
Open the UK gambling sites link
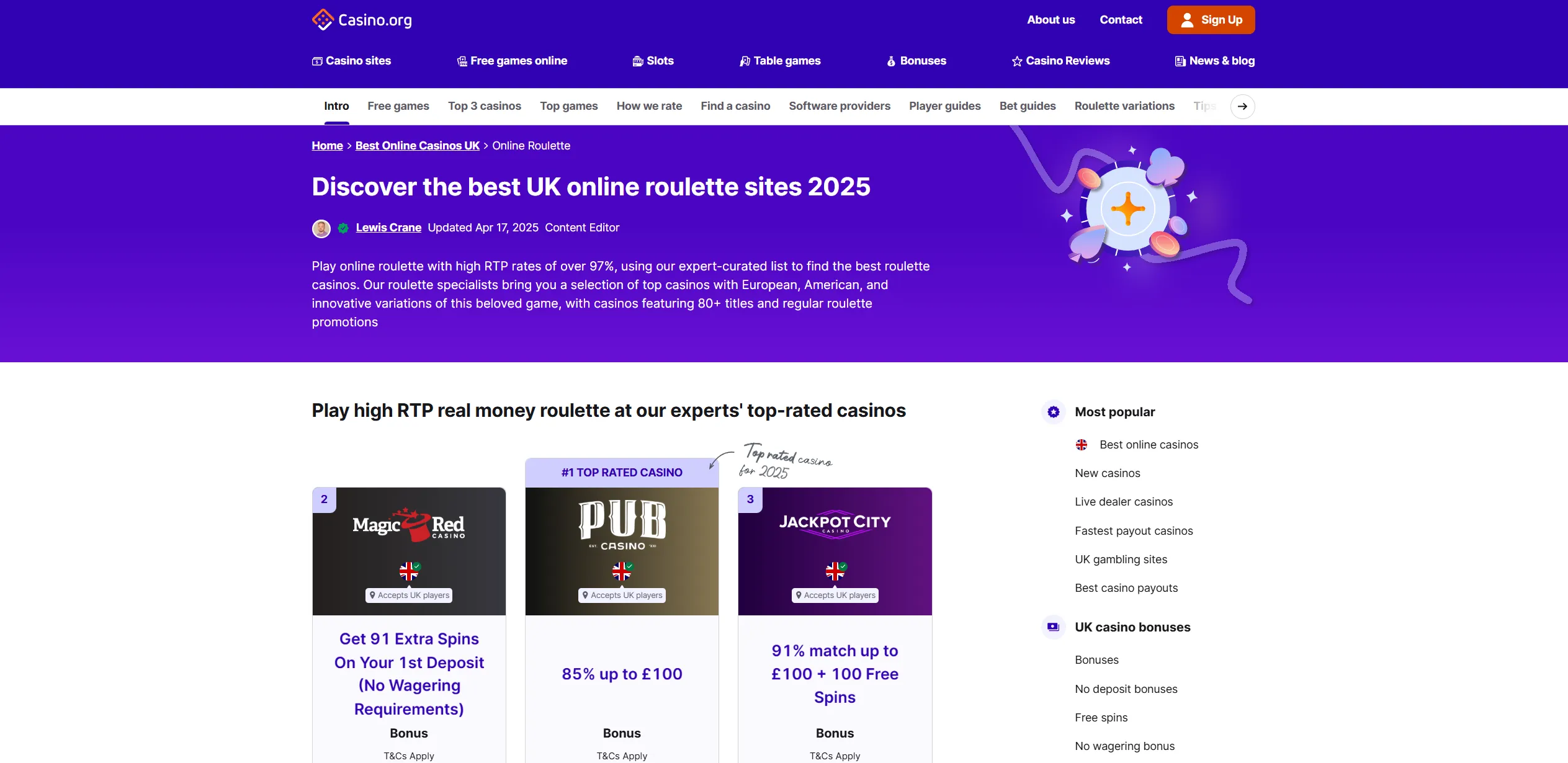point(1121,560)
